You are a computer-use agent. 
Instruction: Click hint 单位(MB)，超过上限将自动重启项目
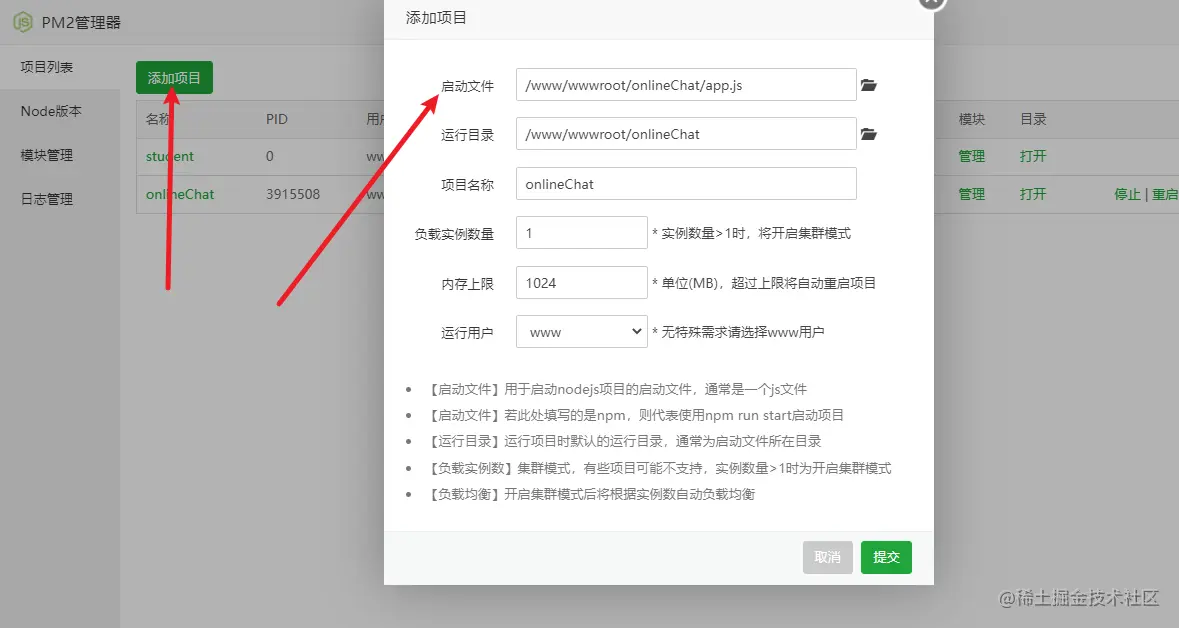click(764, 283)
